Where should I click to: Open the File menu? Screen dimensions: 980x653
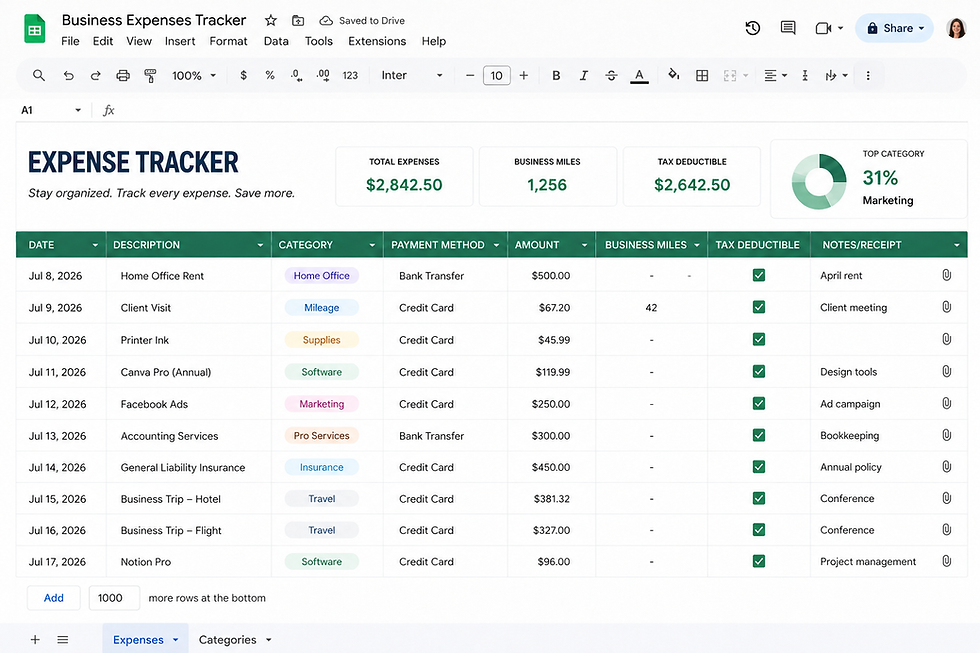tap(70, 41)
